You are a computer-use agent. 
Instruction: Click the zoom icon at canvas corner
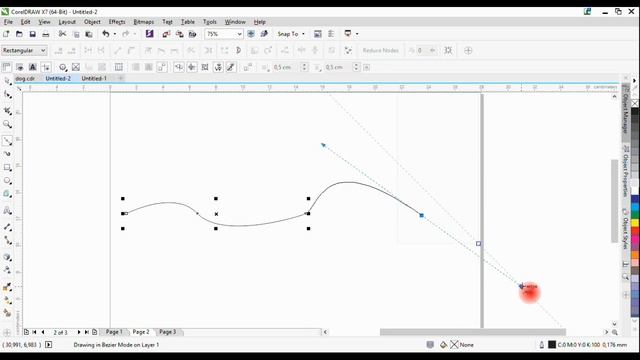click(x=615, y=332)
